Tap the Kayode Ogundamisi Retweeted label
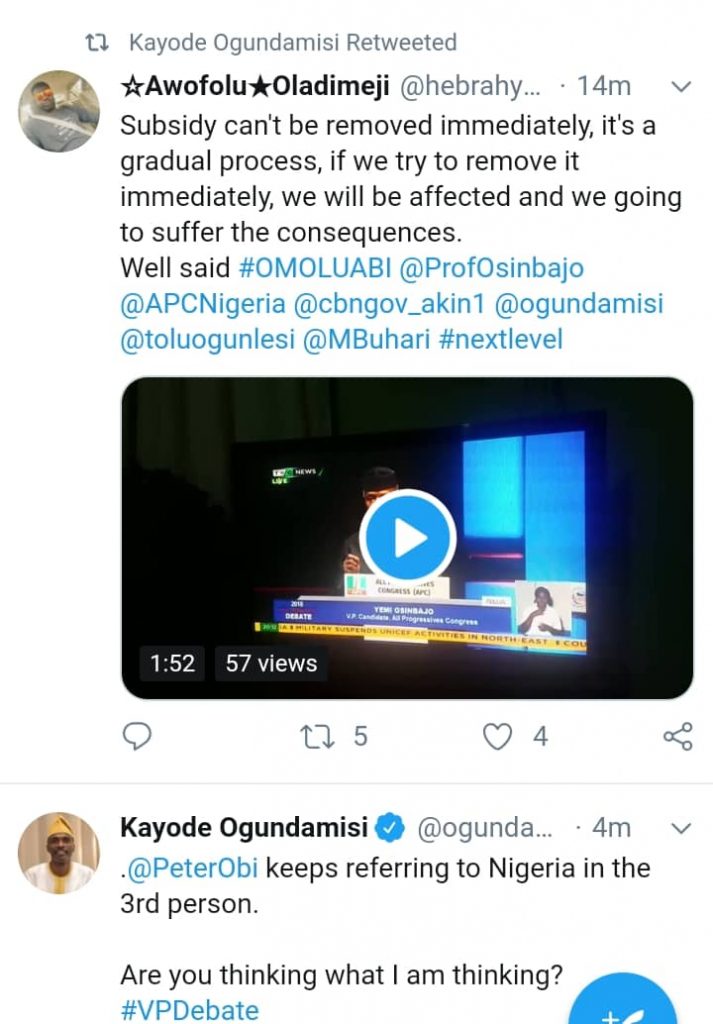This screenshot has height=1024, width=713. 292,42
